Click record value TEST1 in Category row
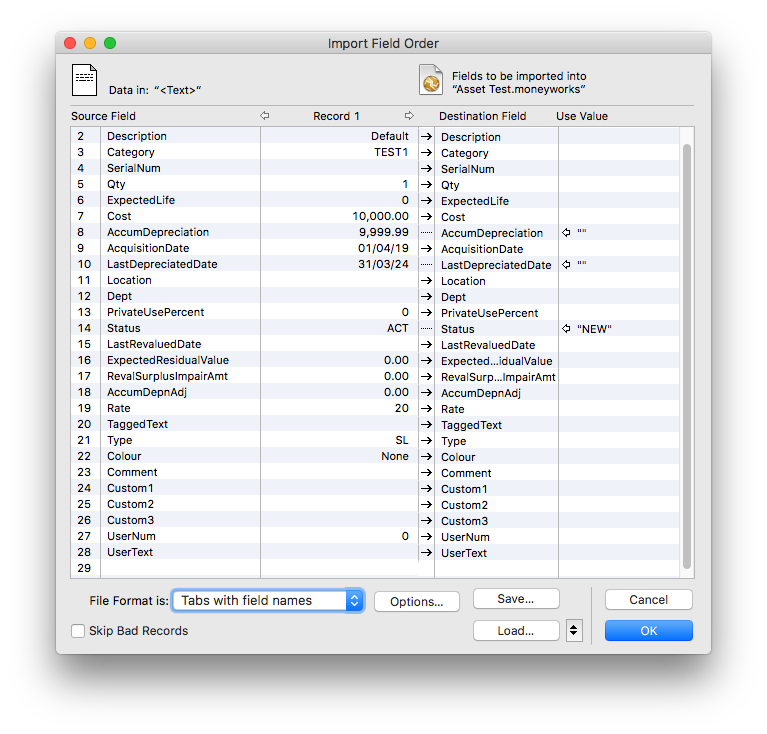 tap(391, 152)
